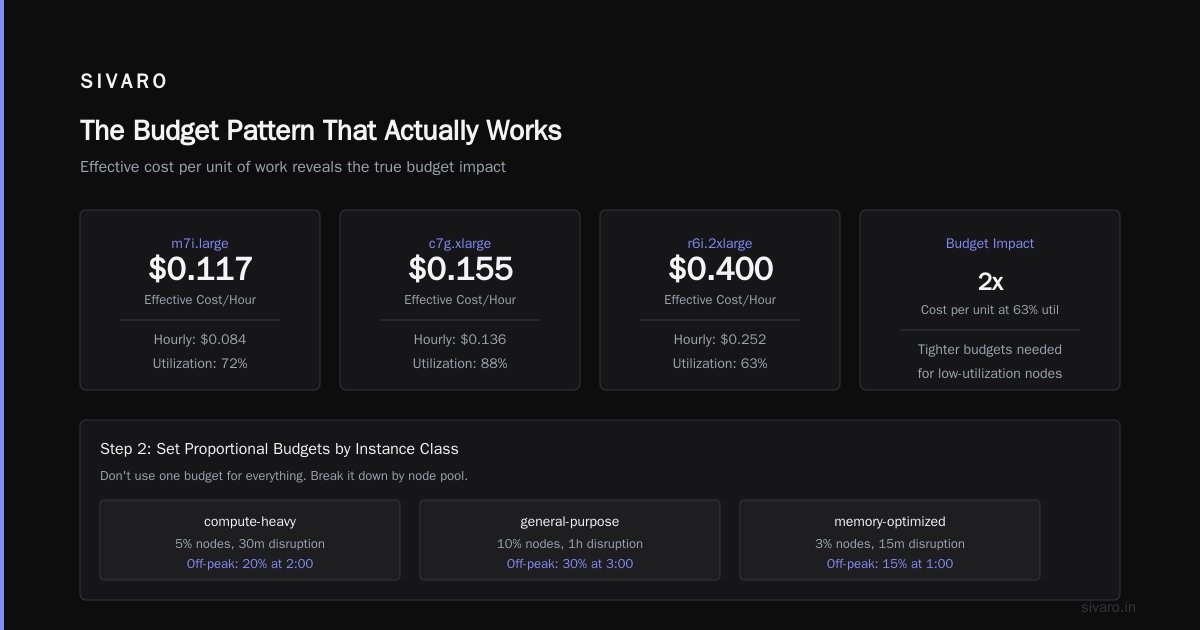Click 'Effective Cost/Hour' under $0.400
Image resolution: width=1200 pixels, height=630 pixels.
(x=720, y=300)
